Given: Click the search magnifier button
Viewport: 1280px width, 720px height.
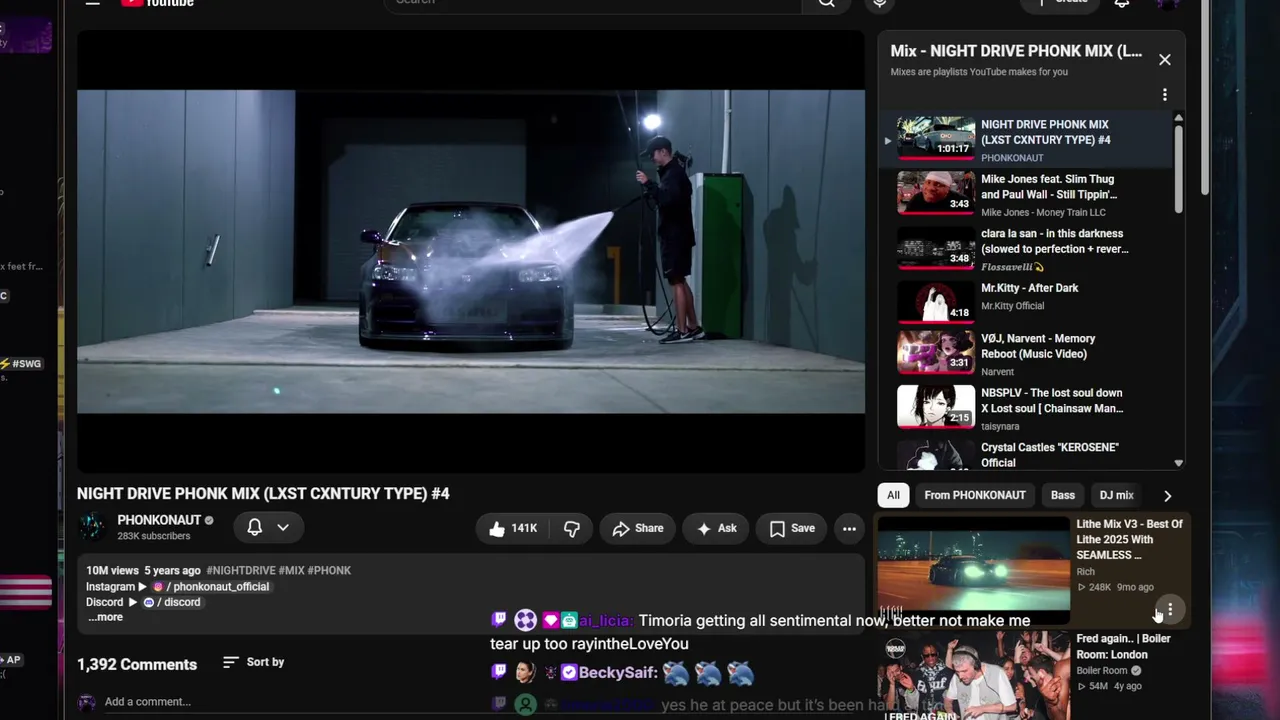Looking at the screenshot, I should point(826,3).
